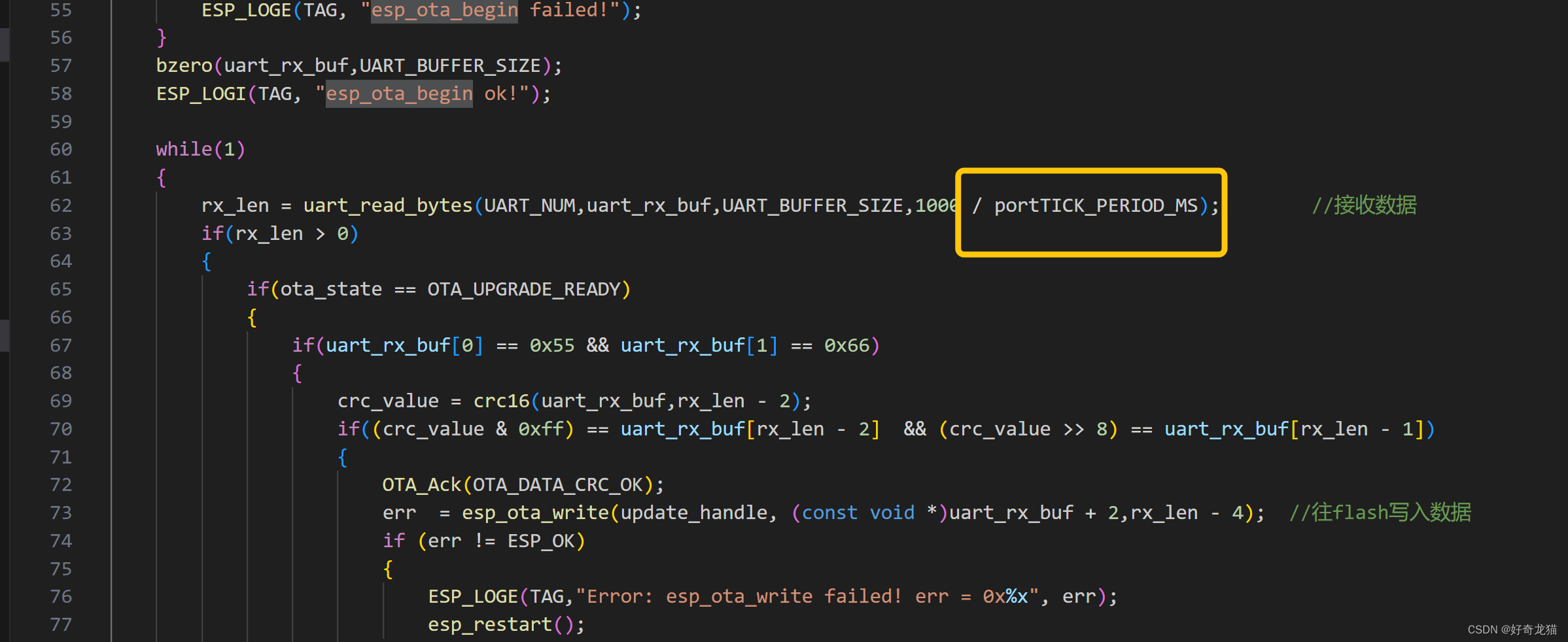
Task: Click OTA_UPGRADE_READY on line 65
Action: pos(524,290)
